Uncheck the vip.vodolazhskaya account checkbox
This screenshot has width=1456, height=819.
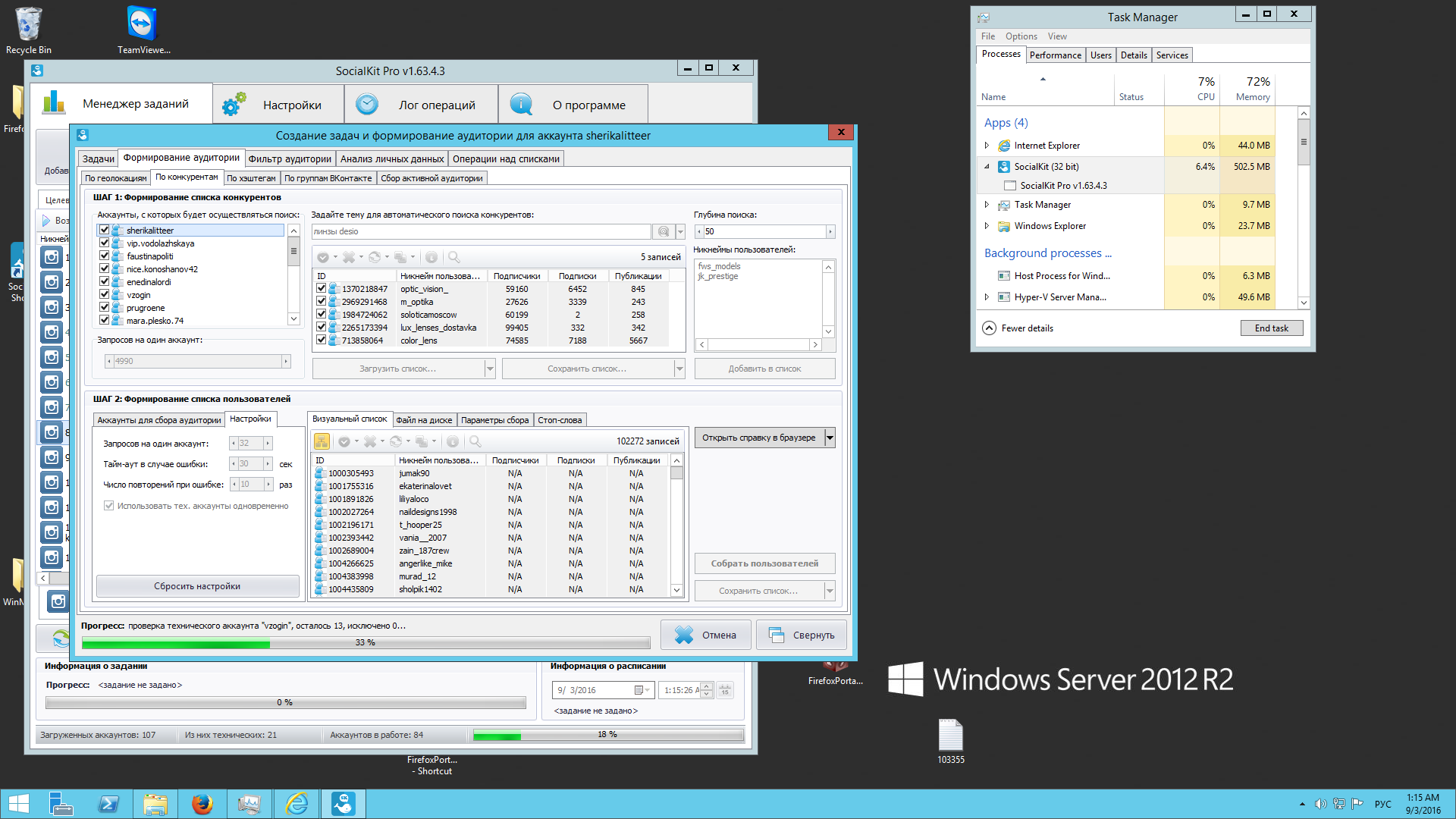pos(104,243)
